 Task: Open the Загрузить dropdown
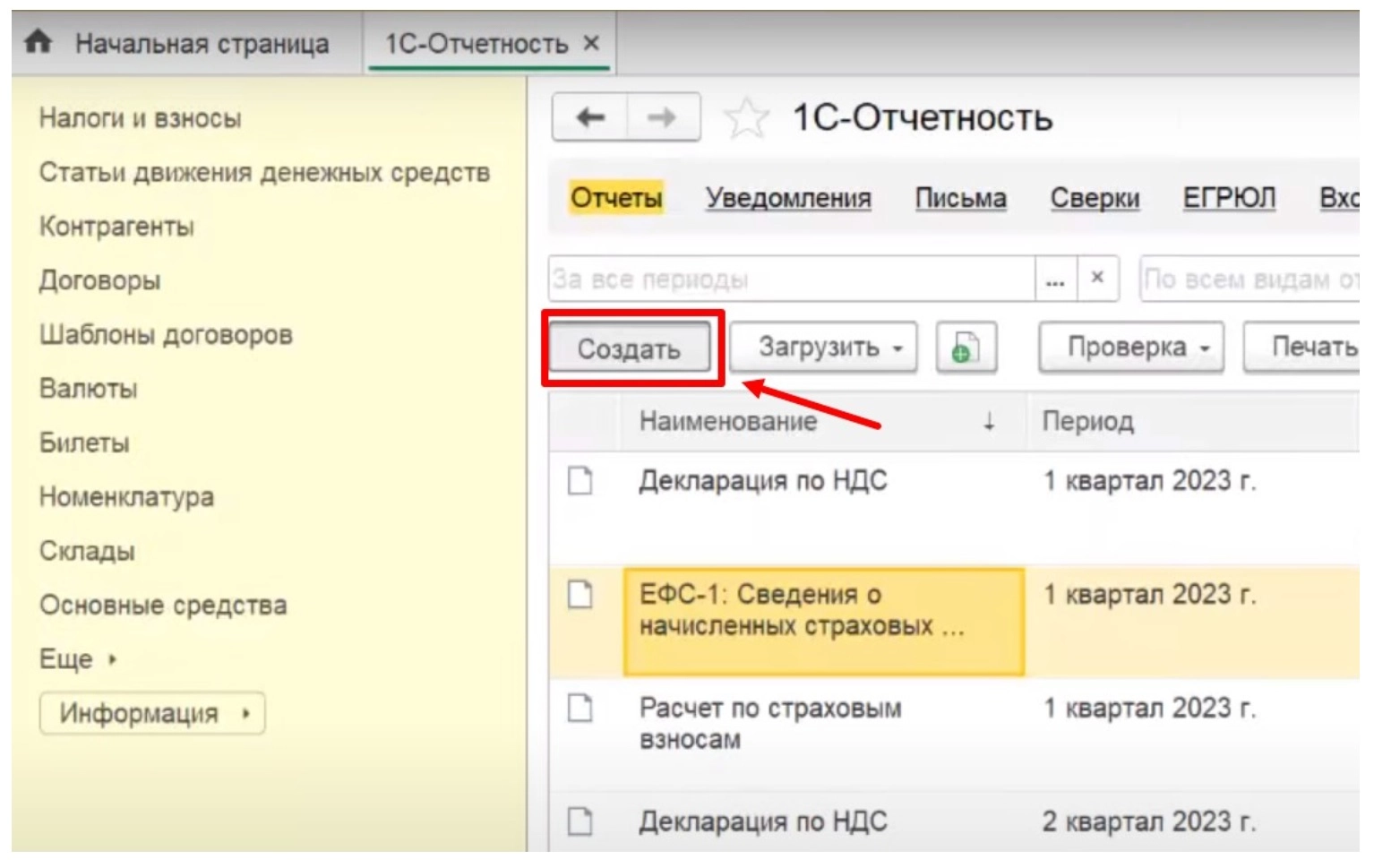point(823,348)
